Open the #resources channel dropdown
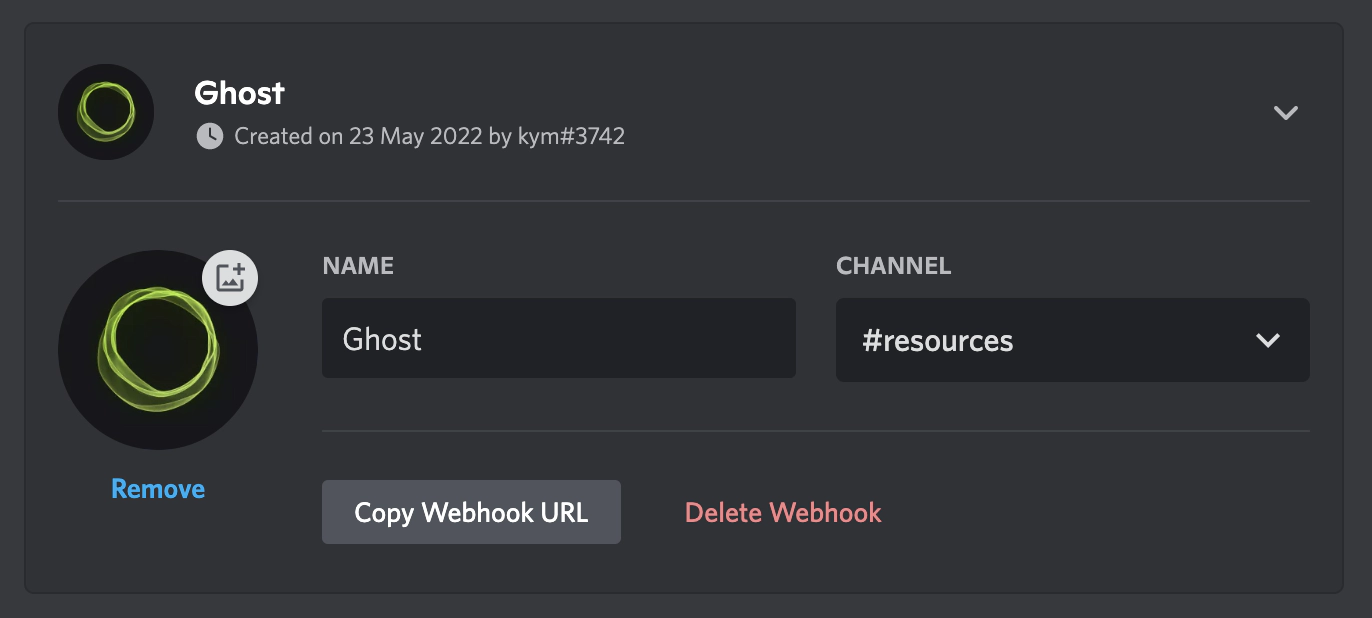Image resolution: width=1372 pixels, height=618 pixels. [x=1073, y=340]
